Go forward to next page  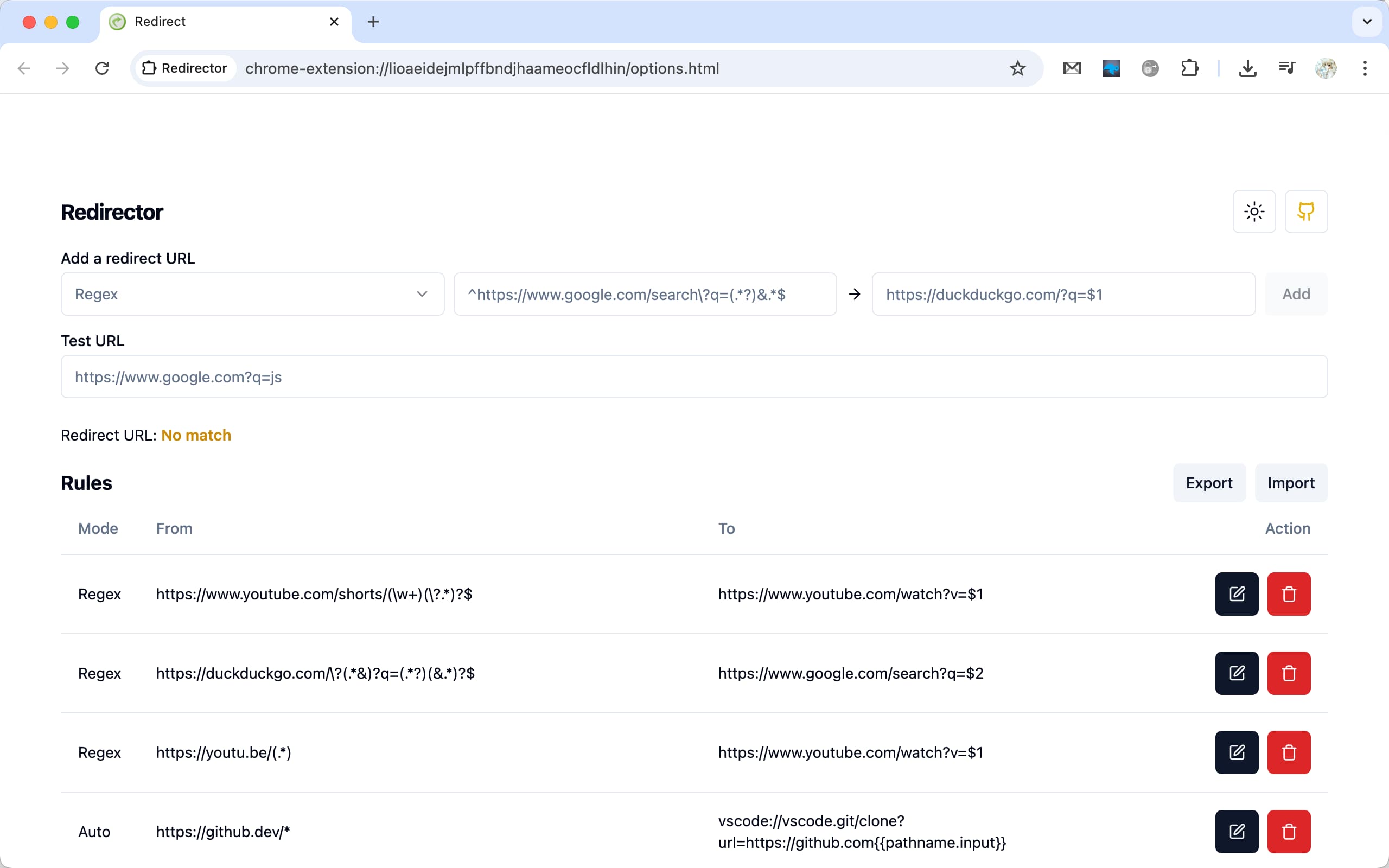(62, 68)
